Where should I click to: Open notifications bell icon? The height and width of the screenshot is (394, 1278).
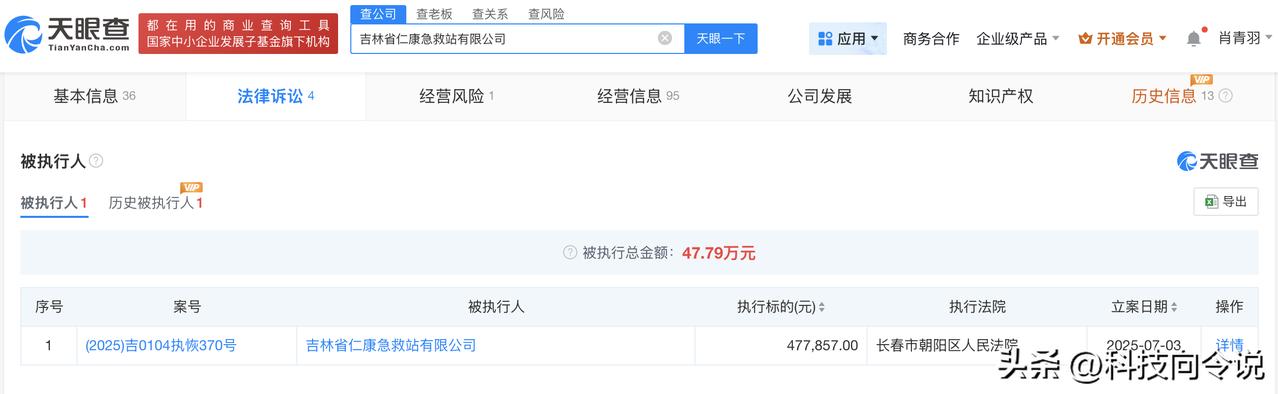tap(1193, 38)
